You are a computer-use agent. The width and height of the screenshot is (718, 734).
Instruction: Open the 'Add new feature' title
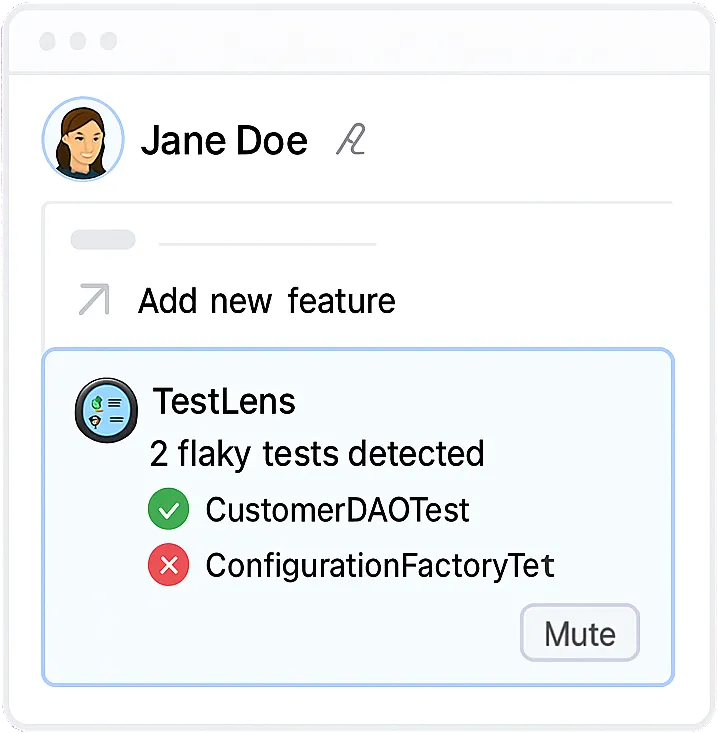point(267,301)
